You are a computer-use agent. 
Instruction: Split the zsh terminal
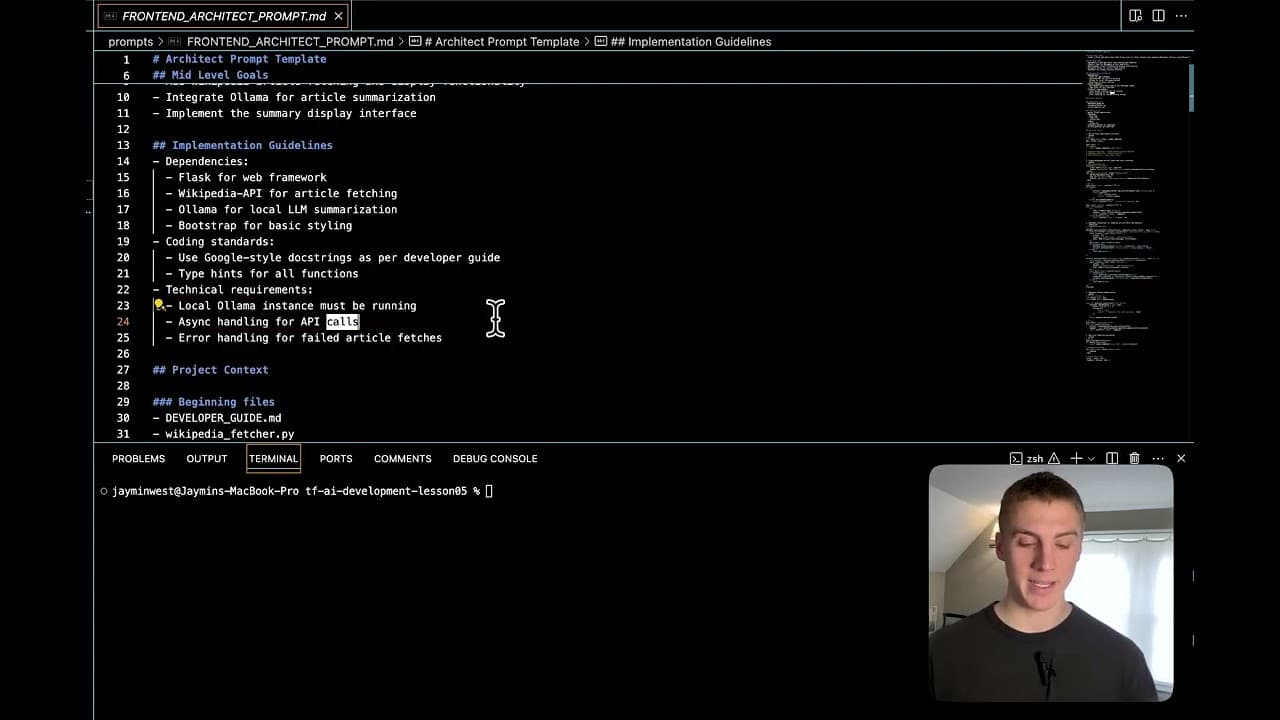click(x=1112, y=458)
